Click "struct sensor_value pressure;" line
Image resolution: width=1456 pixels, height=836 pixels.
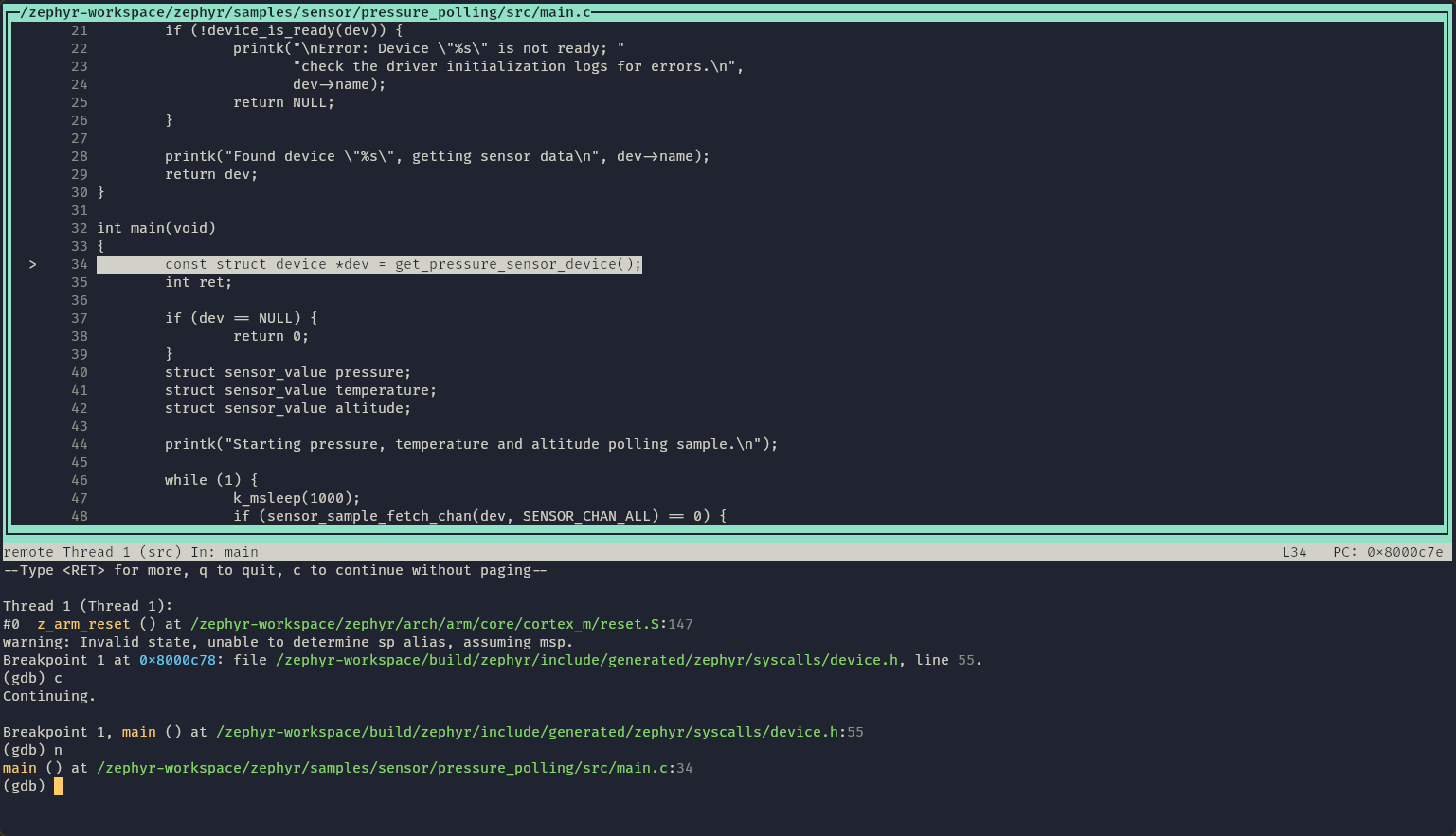pyautogui.click(x=288, y=372)
